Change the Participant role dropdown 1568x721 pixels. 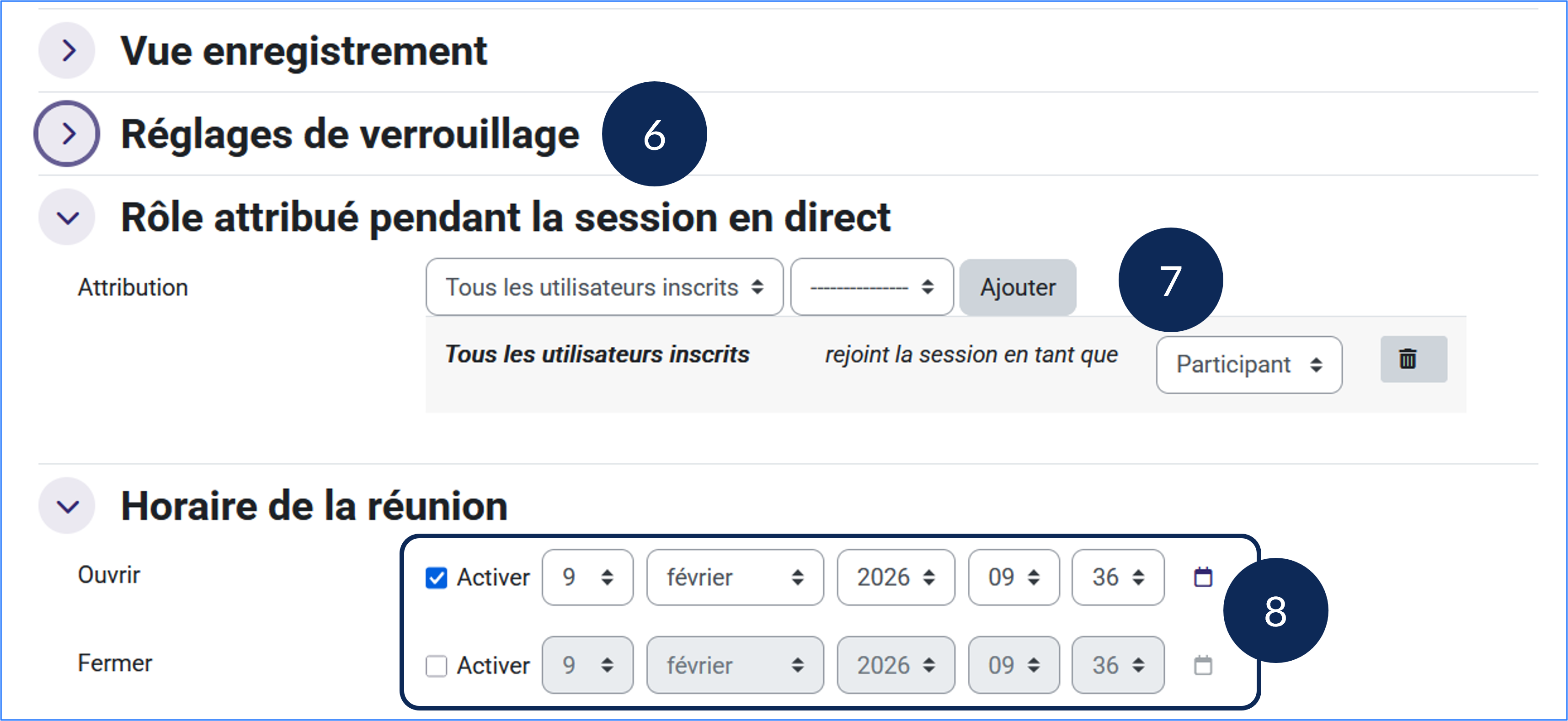pyautogui.click(x=1248, y=365)
